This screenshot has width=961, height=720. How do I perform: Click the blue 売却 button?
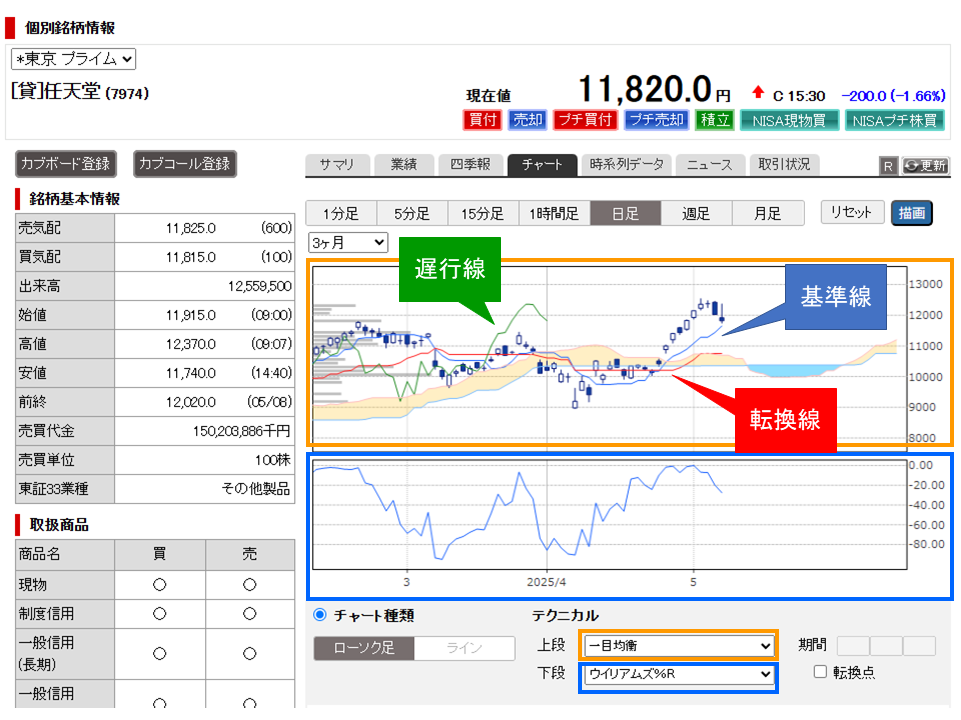click(528, 120)
